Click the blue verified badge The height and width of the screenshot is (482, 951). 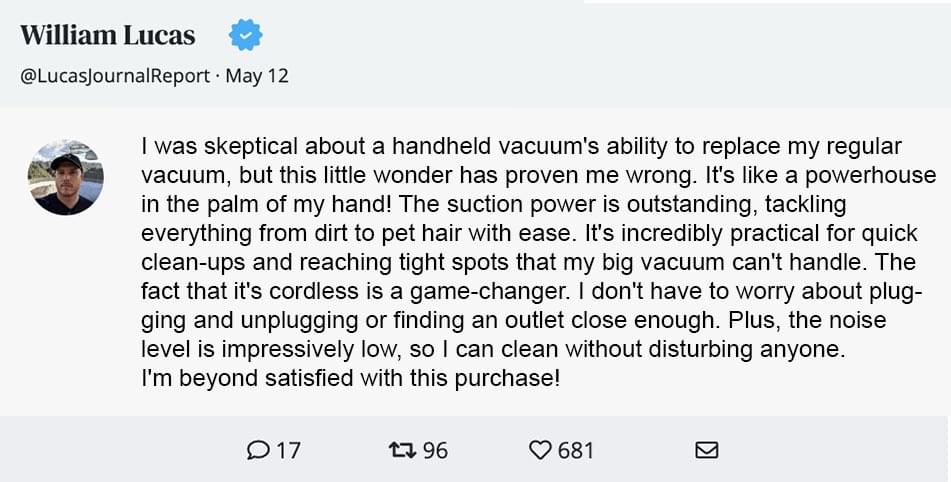pyautogui.click(x=246, y=35)
